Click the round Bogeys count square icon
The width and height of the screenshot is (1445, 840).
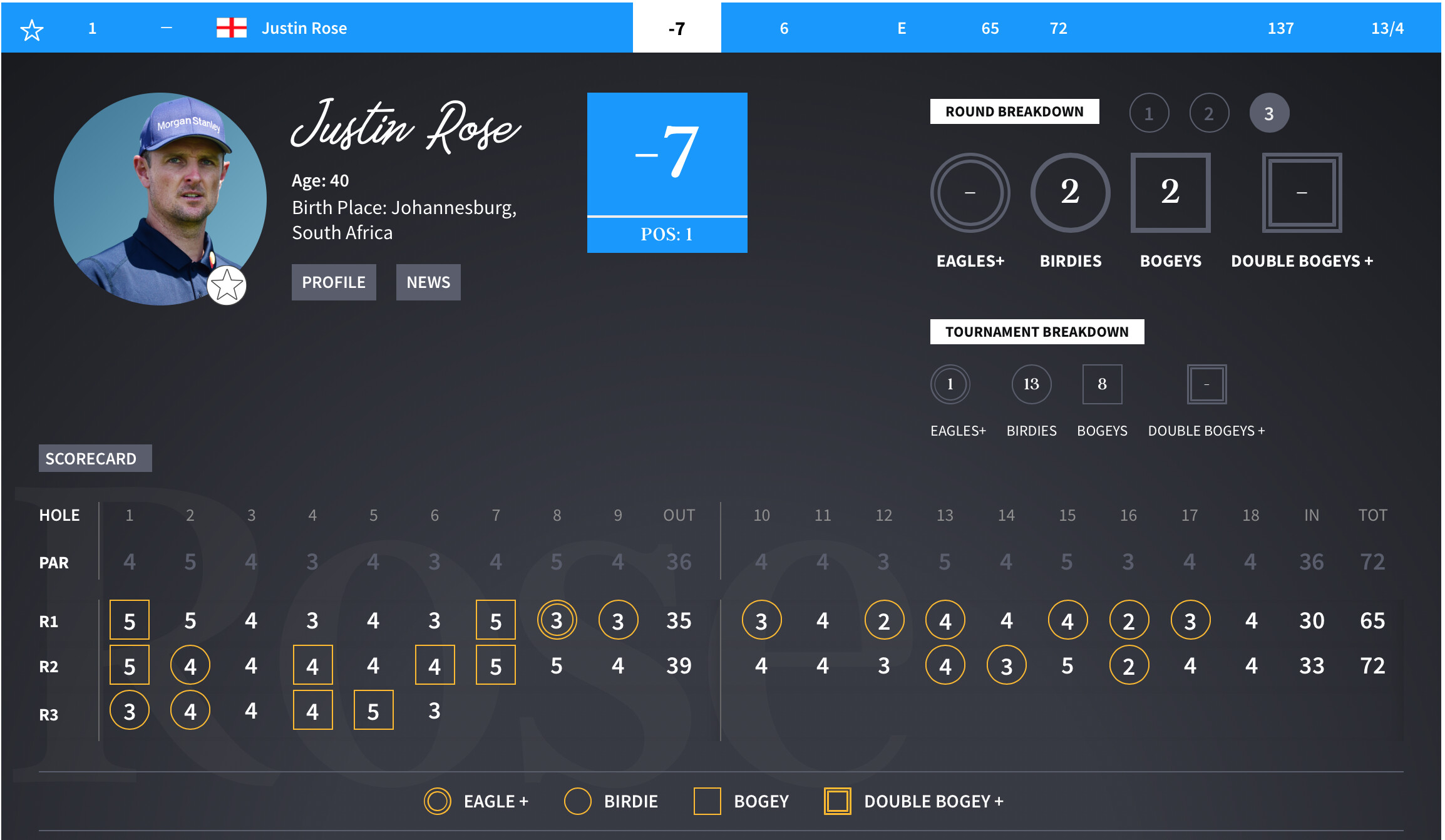pos(1170,192)
